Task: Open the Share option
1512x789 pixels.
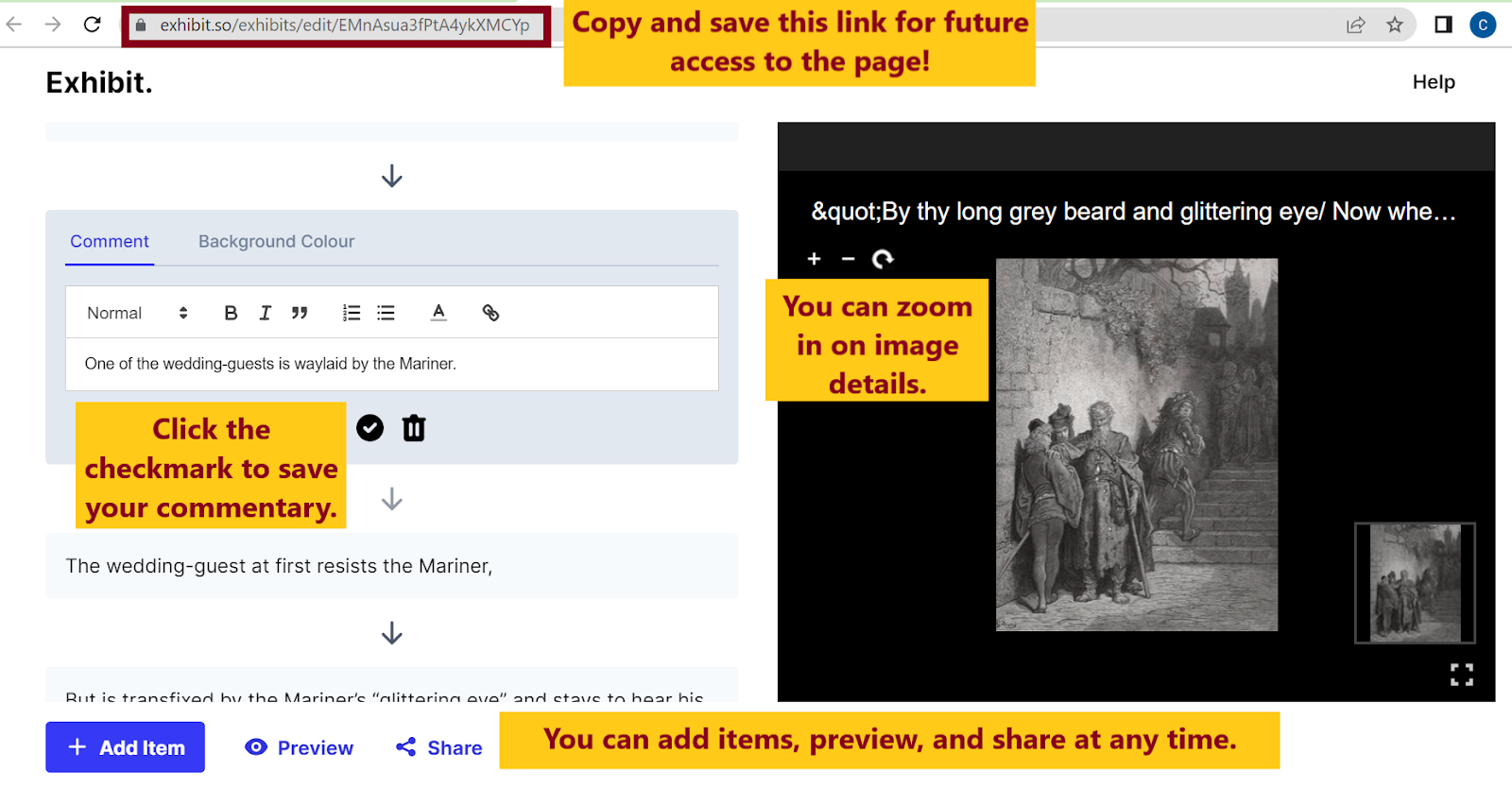Action: pyautogui.click(x=438, y=747)
